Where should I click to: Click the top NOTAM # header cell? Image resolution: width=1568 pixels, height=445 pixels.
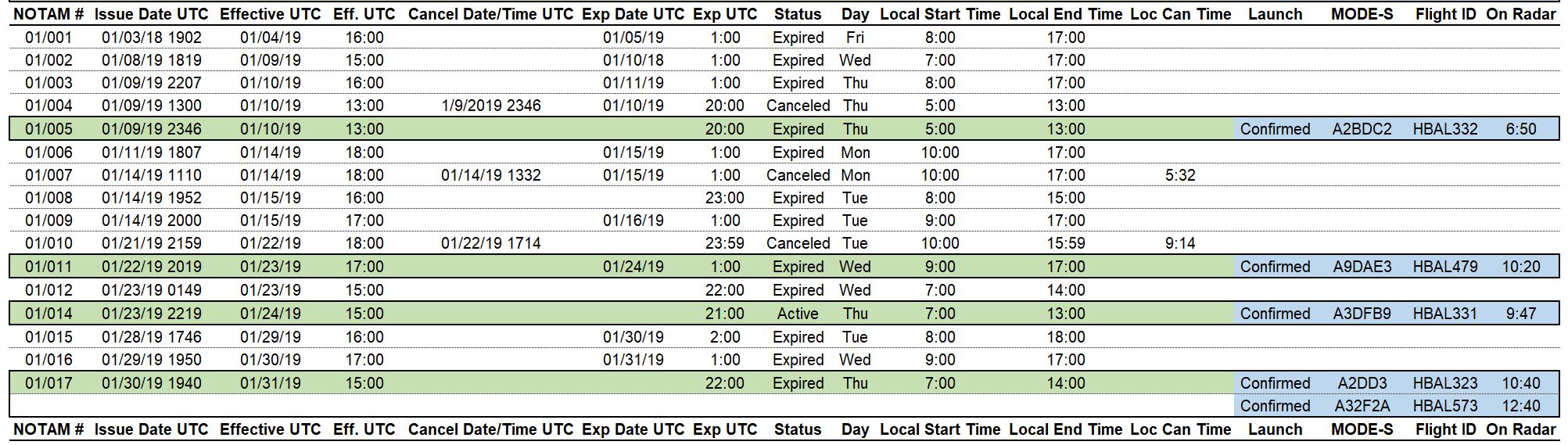48,14
